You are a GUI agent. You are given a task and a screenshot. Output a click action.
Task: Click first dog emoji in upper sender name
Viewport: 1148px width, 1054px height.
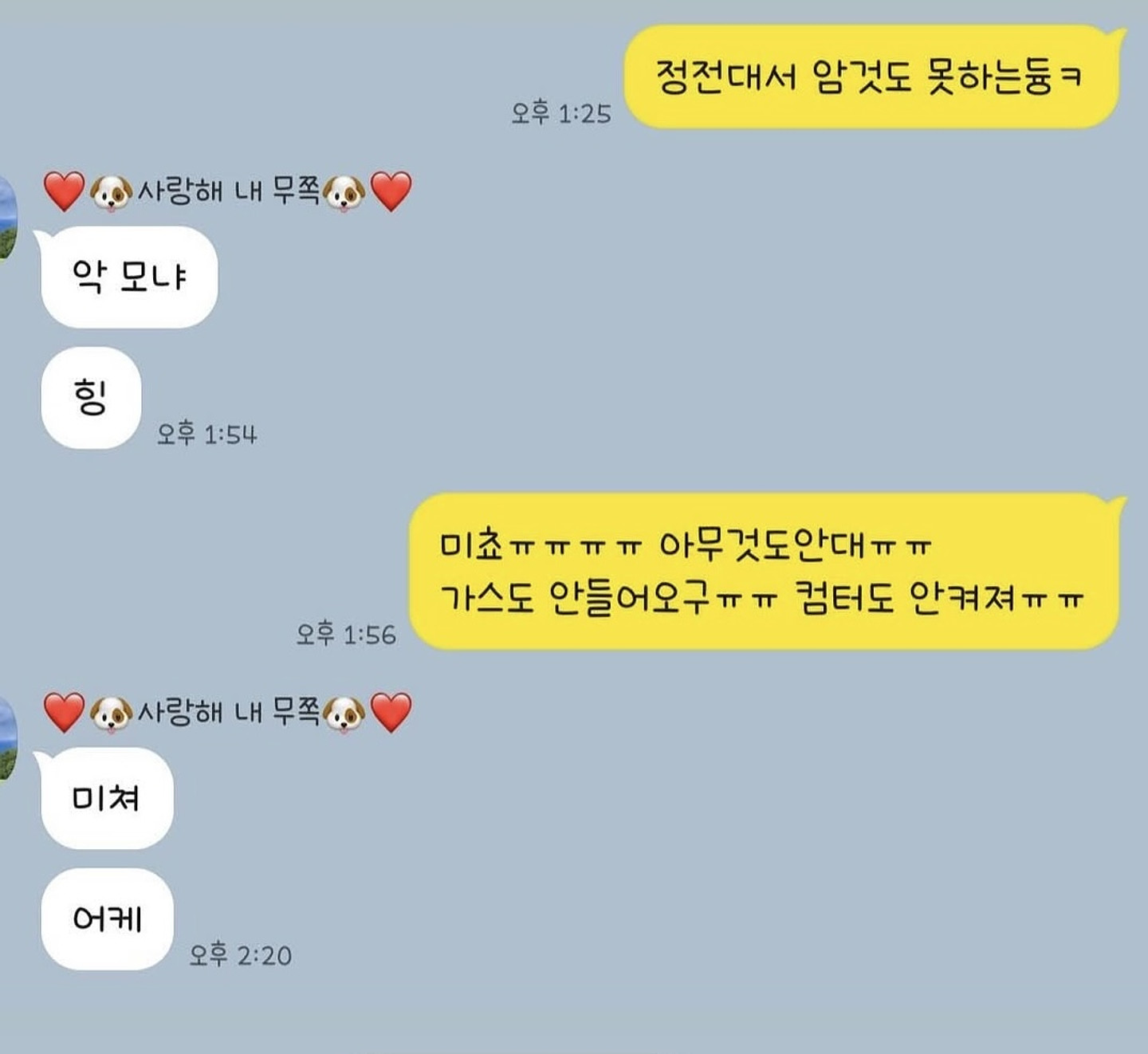point(111,192)
